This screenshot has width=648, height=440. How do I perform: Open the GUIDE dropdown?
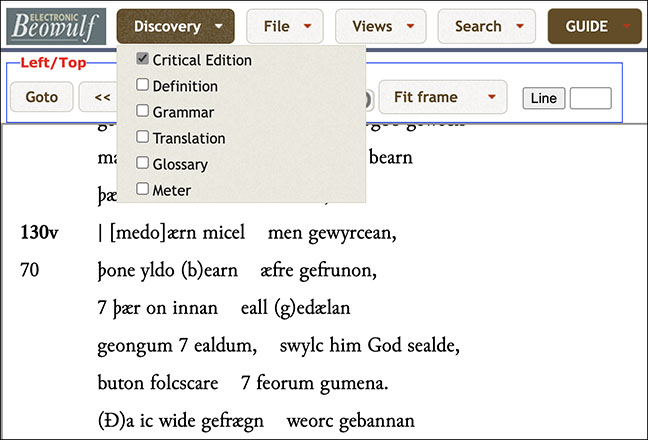595,26
